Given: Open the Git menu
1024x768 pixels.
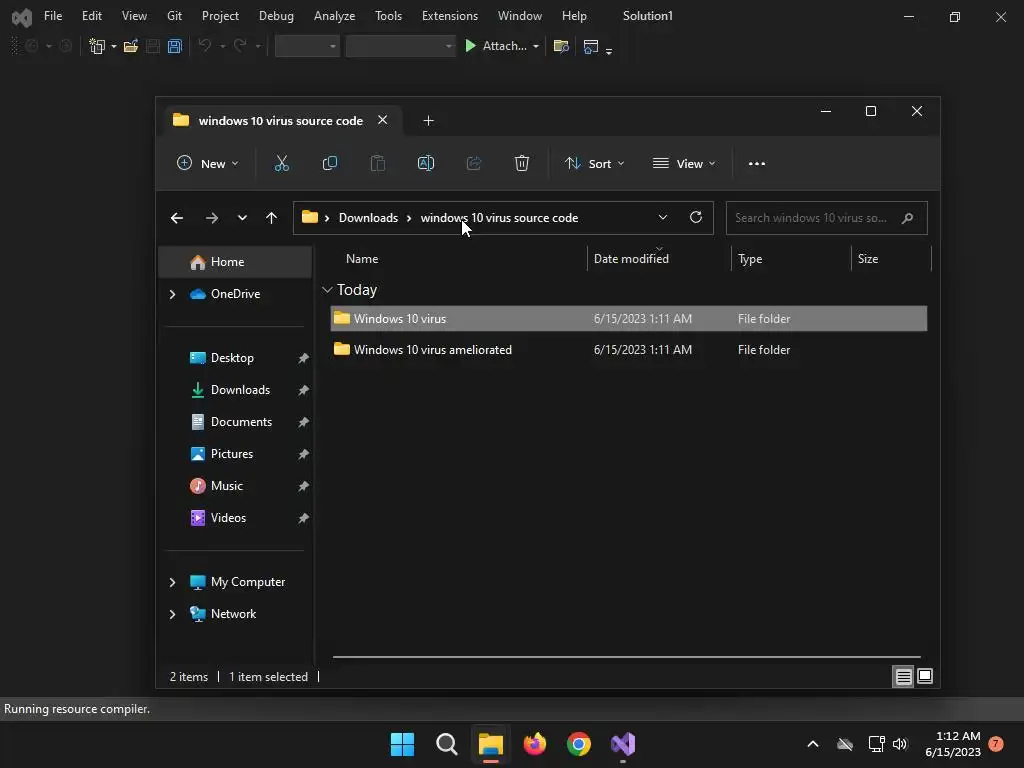Looking at the screenshot, I should click(x=174, y=16).
